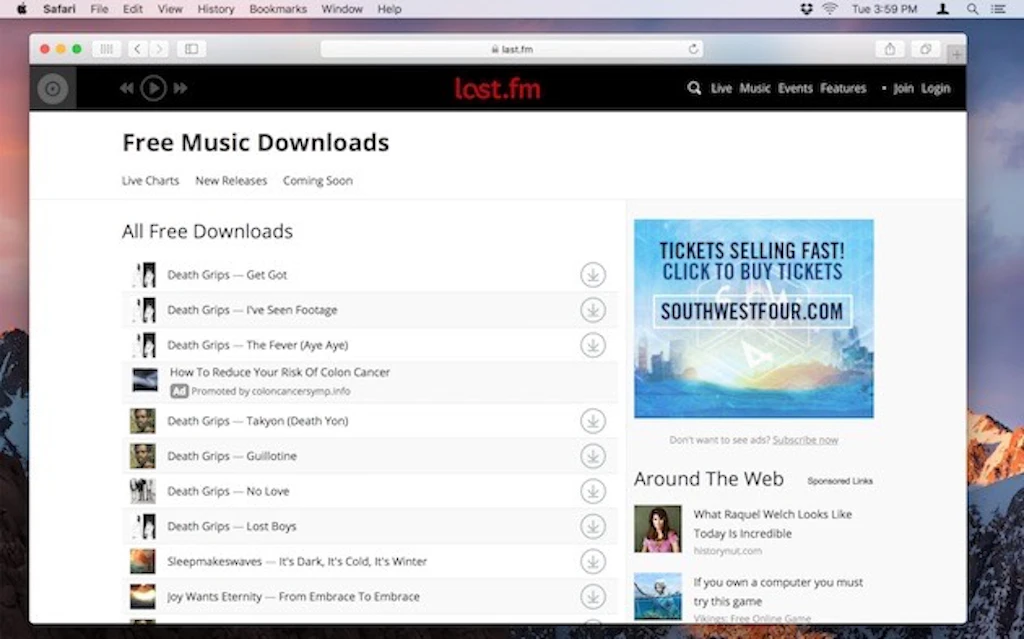
Task: Open the user account menu icon
Action: [943, 9]
